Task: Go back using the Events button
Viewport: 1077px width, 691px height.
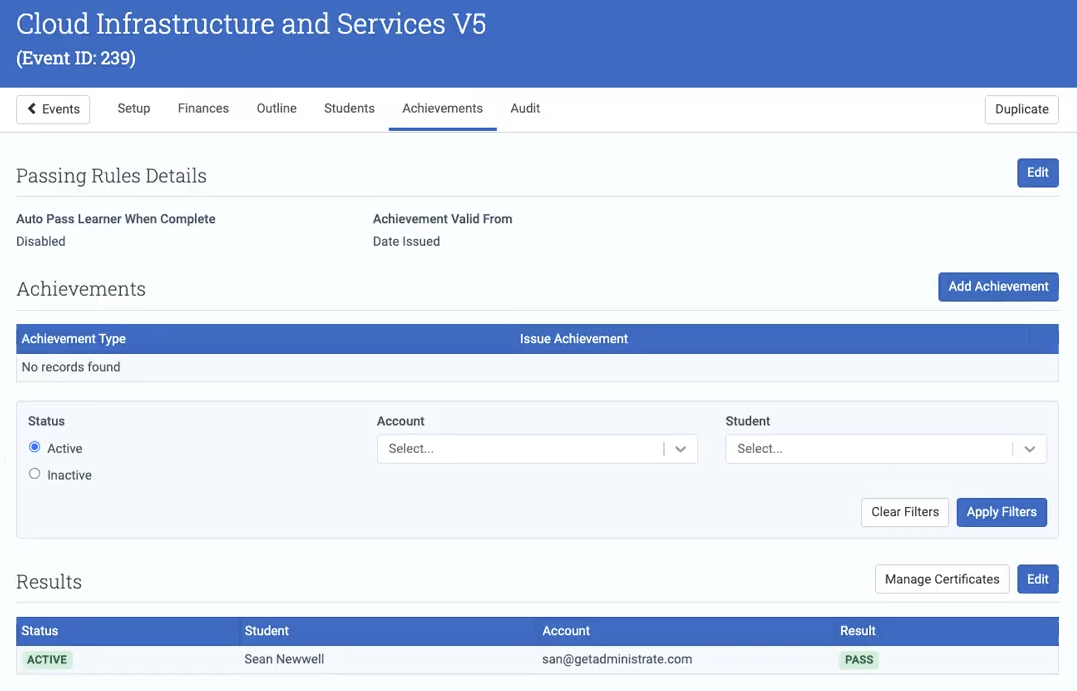Action: (53, 109)
